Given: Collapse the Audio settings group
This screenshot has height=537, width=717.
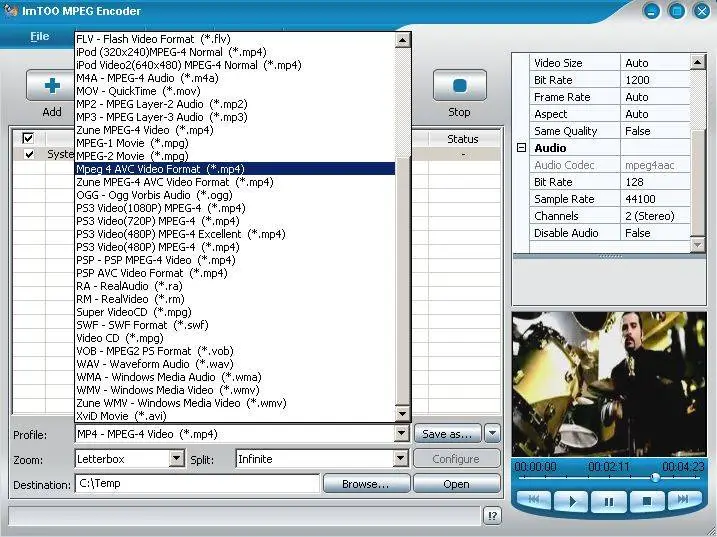Looking at the screenshot, I should (x=521, y=148).
